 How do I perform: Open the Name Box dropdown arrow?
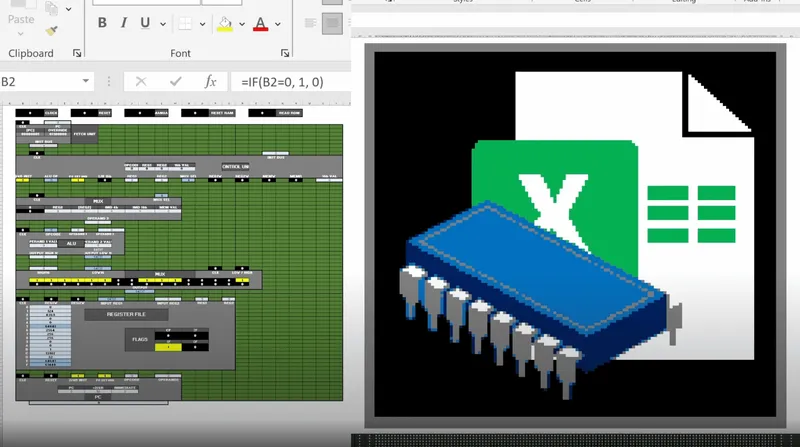coord(86,81)
